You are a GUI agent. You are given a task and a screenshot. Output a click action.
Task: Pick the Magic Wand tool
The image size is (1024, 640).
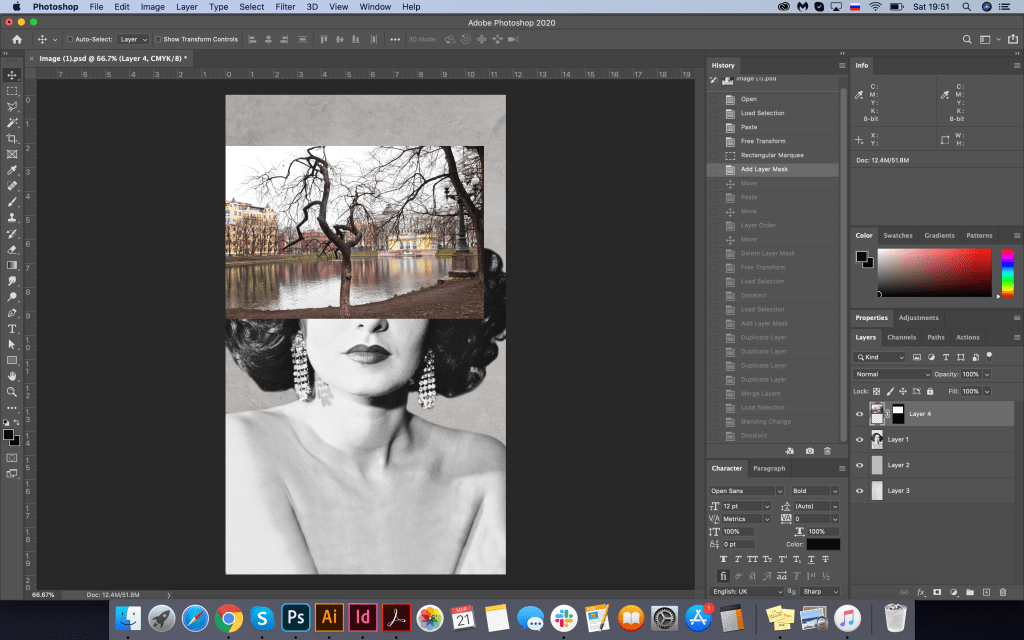pyautogui.click(x=12, y=122)
